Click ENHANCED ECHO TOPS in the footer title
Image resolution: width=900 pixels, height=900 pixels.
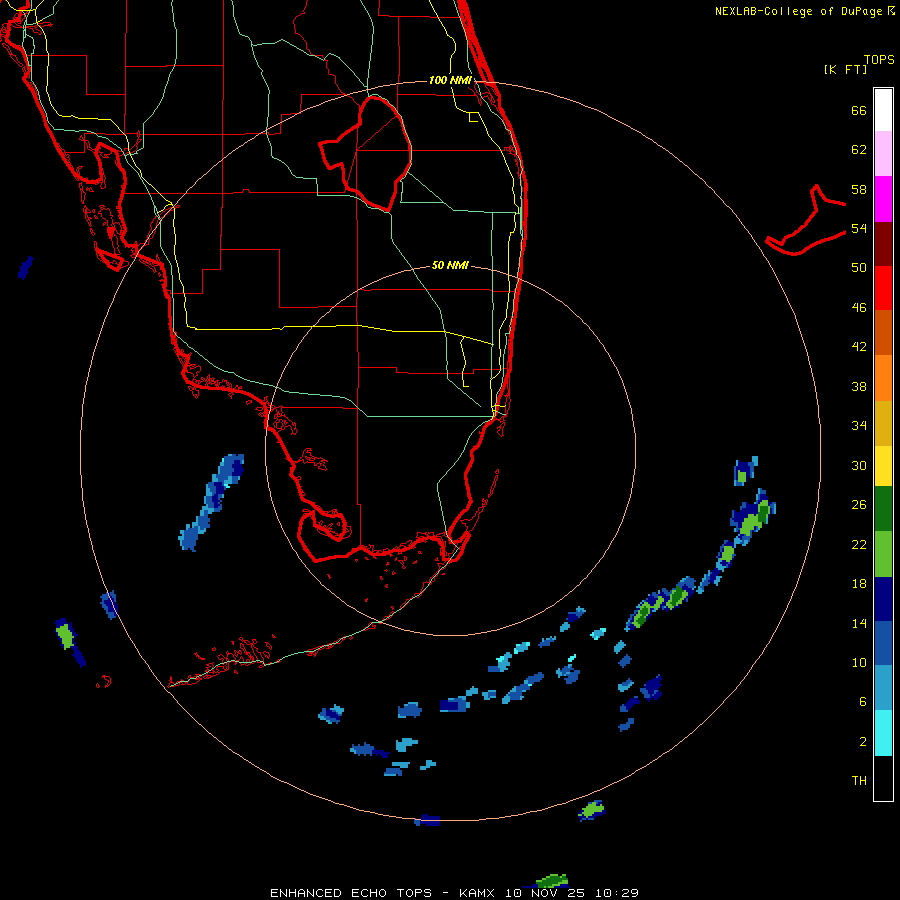pos(350,893)
